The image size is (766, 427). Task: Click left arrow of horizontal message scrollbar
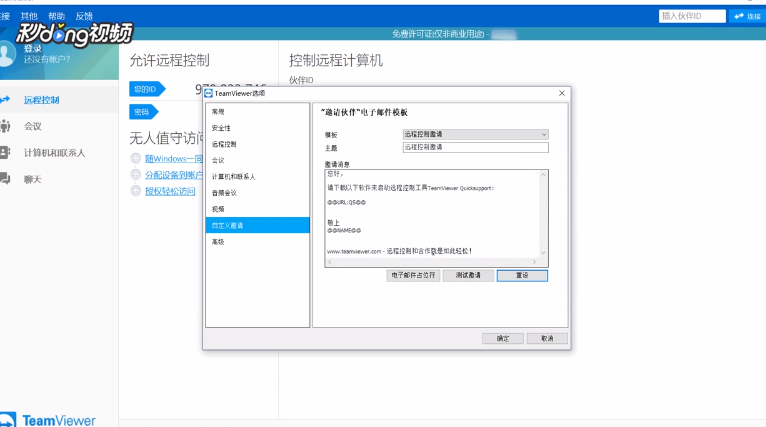point(330,262)
